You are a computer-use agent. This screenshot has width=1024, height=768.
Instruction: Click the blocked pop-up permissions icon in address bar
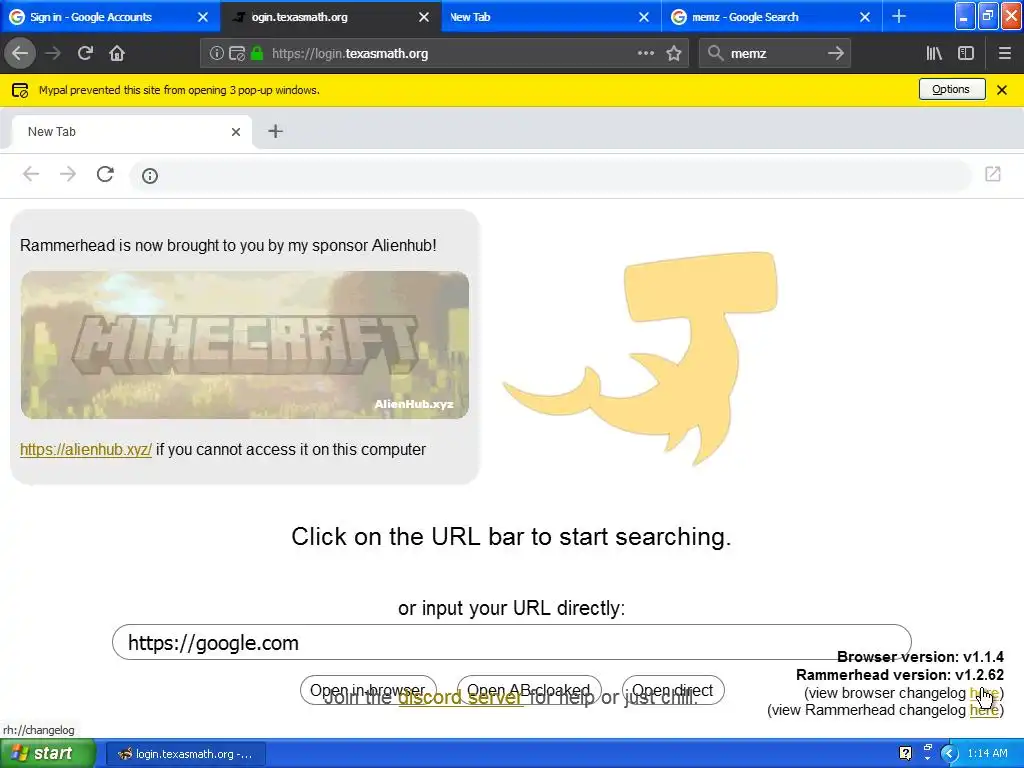[x=237, y=54]
